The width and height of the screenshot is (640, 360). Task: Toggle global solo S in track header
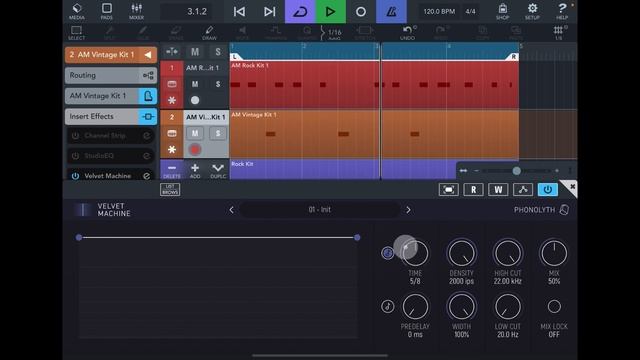click(x=218, y=51)
